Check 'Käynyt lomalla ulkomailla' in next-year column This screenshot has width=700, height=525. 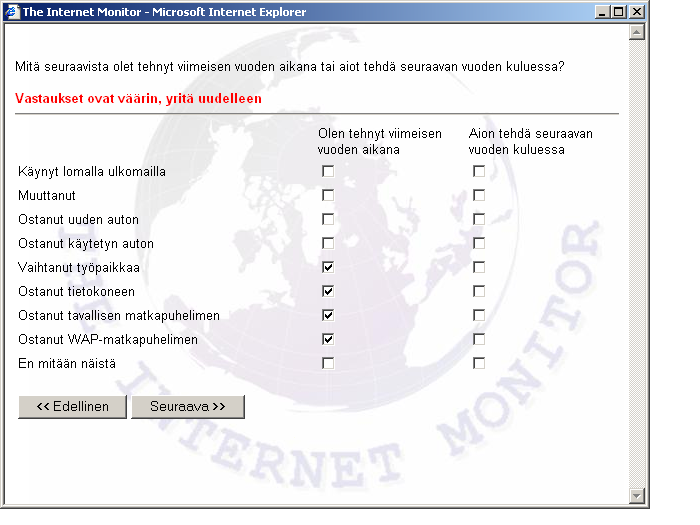coord(479,171)
